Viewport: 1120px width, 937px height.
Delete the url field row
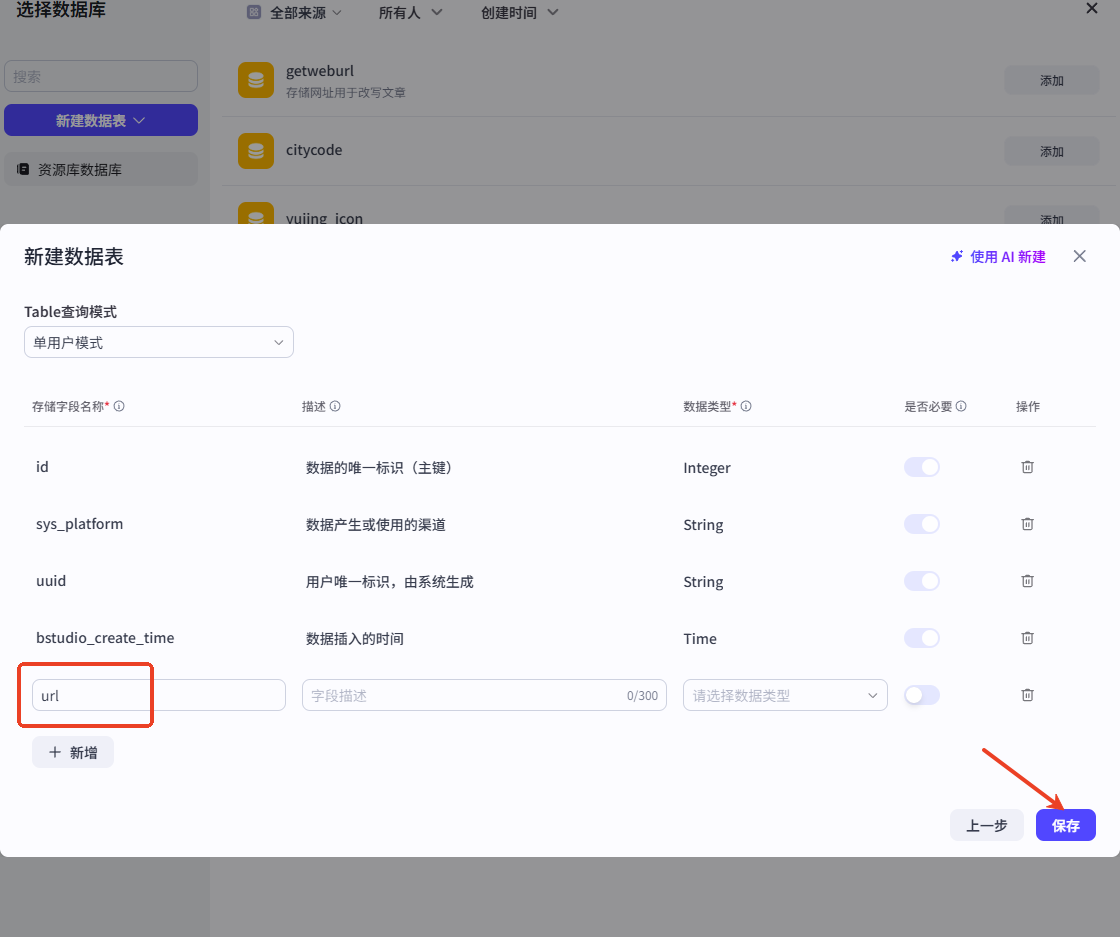click(x=1027, y=695)
